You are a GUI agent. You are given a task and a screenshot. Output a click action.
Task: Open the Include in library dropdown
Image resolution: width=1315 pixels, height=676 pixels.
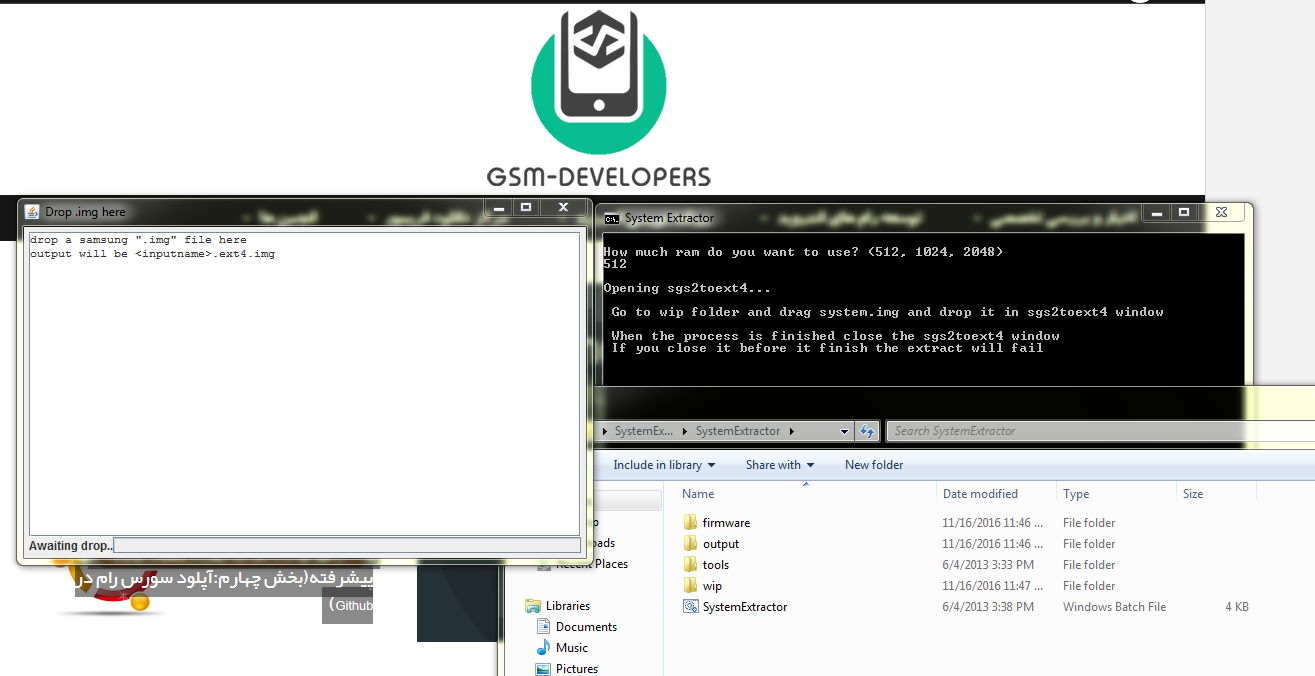pos(664,465)
